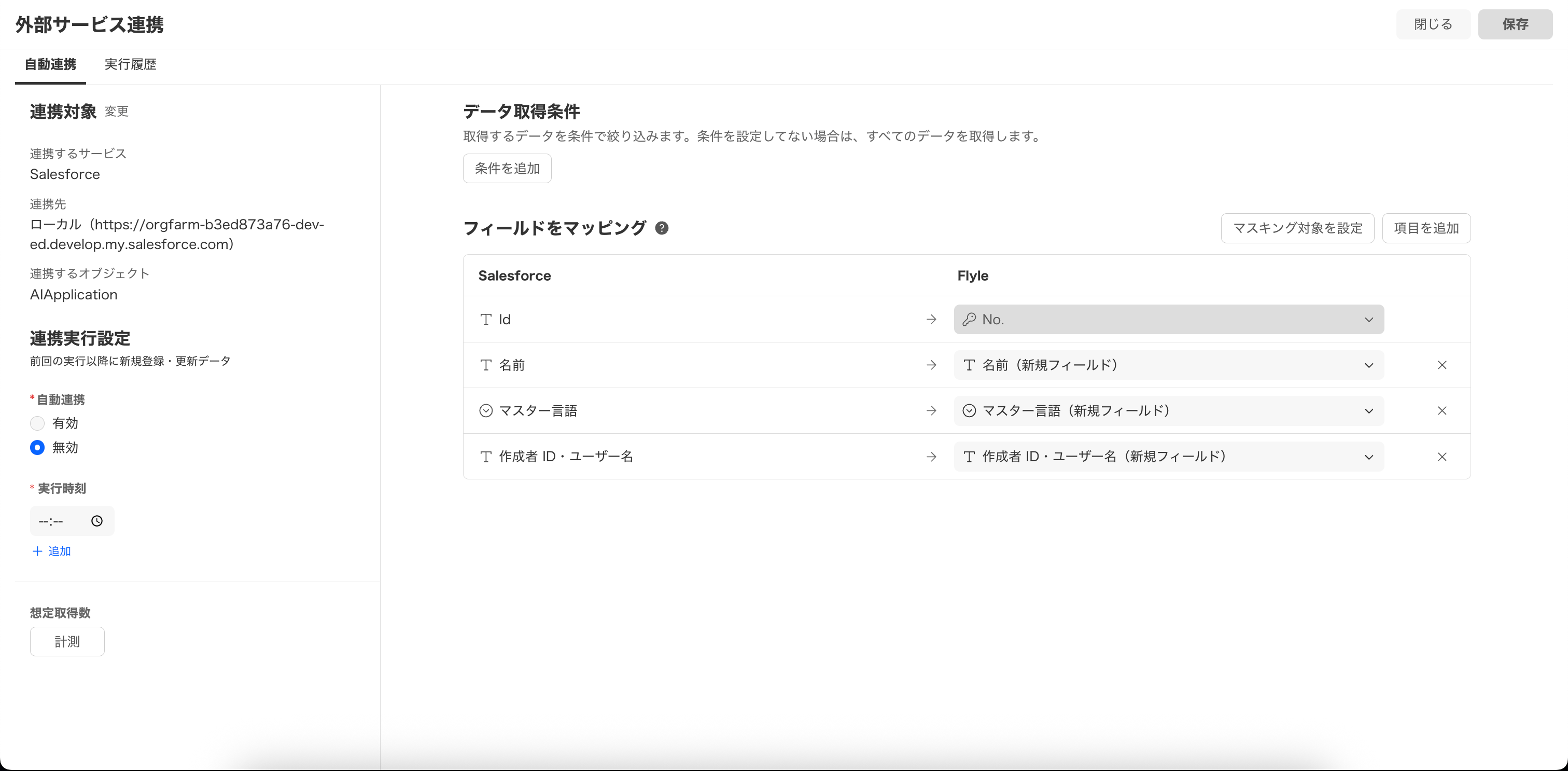Click the plus icon next to 追加

(x=37, y=551)
